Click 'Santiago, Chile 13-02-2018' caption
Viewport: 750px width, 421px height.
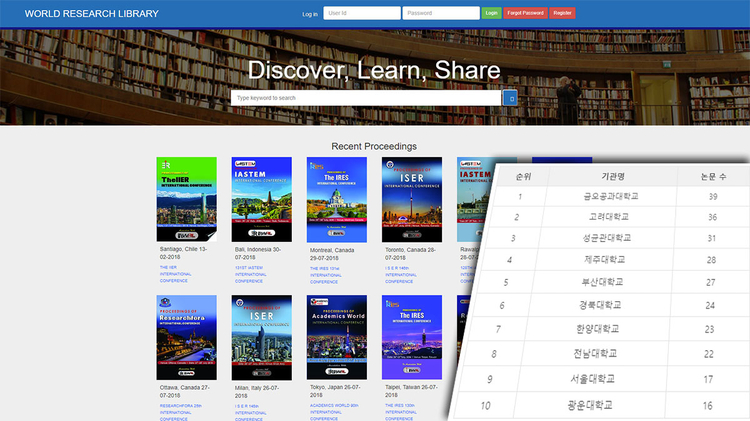183,253
